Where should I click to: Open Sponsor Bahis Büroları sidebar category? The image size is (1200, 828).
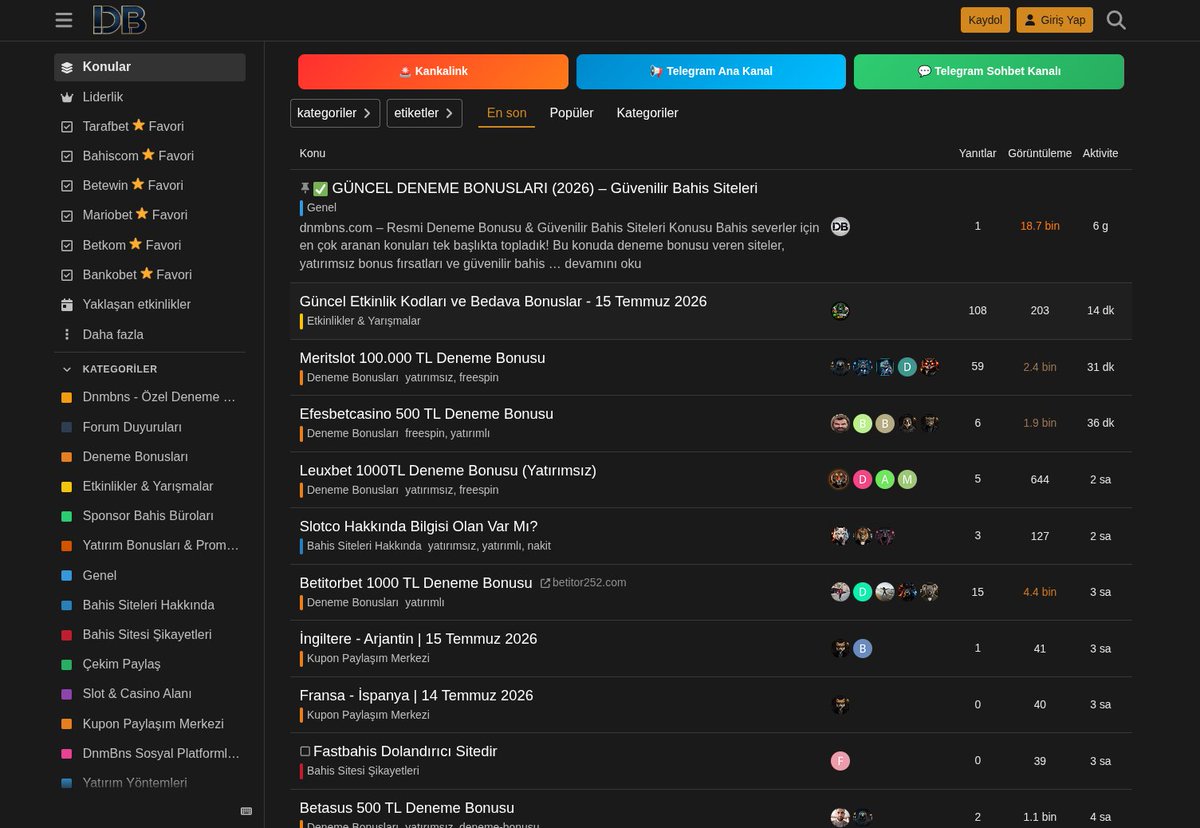[x=149, y=516]
